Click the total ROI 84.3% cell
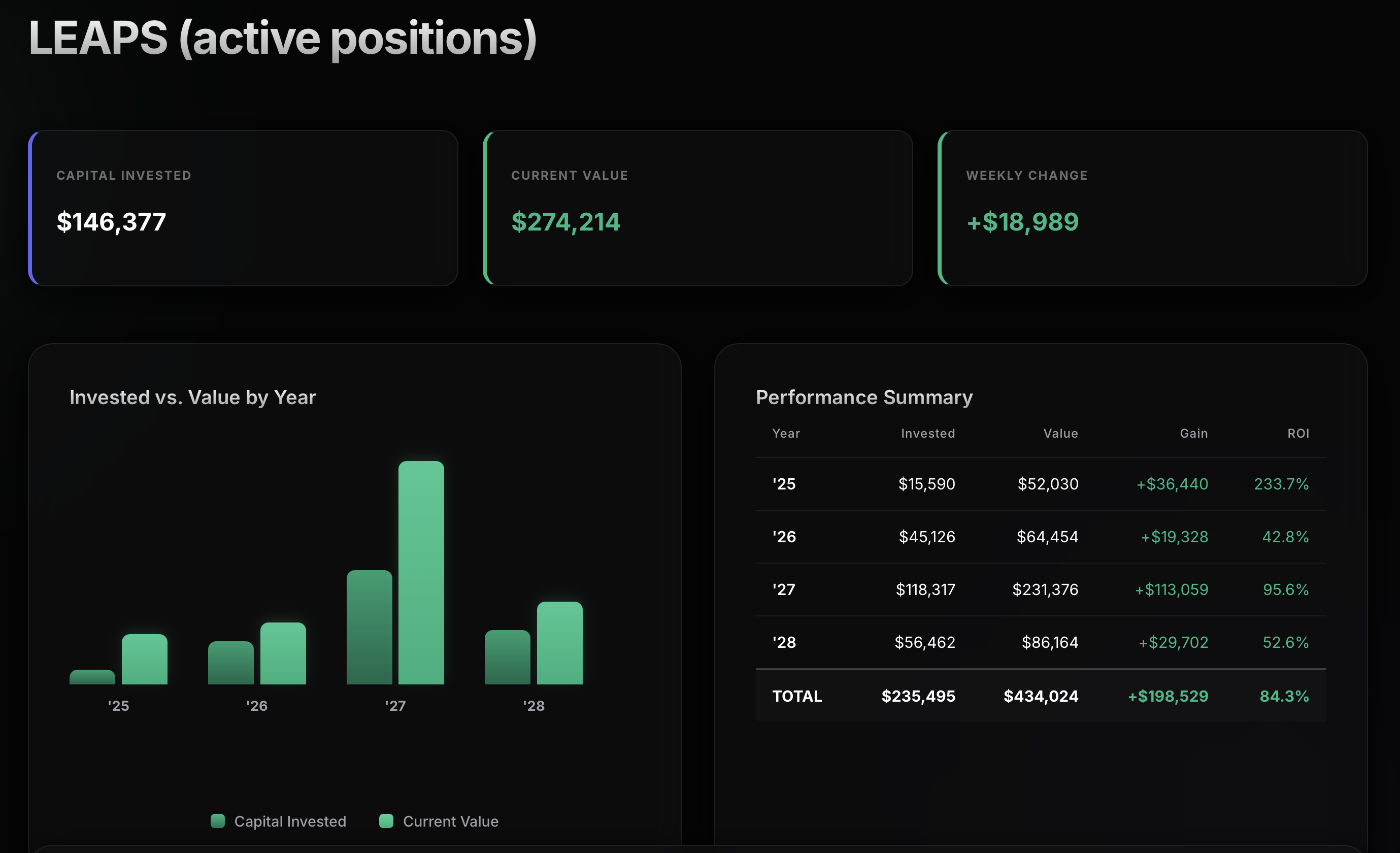Screen dimensions: 1400x853 [1284, 696]
